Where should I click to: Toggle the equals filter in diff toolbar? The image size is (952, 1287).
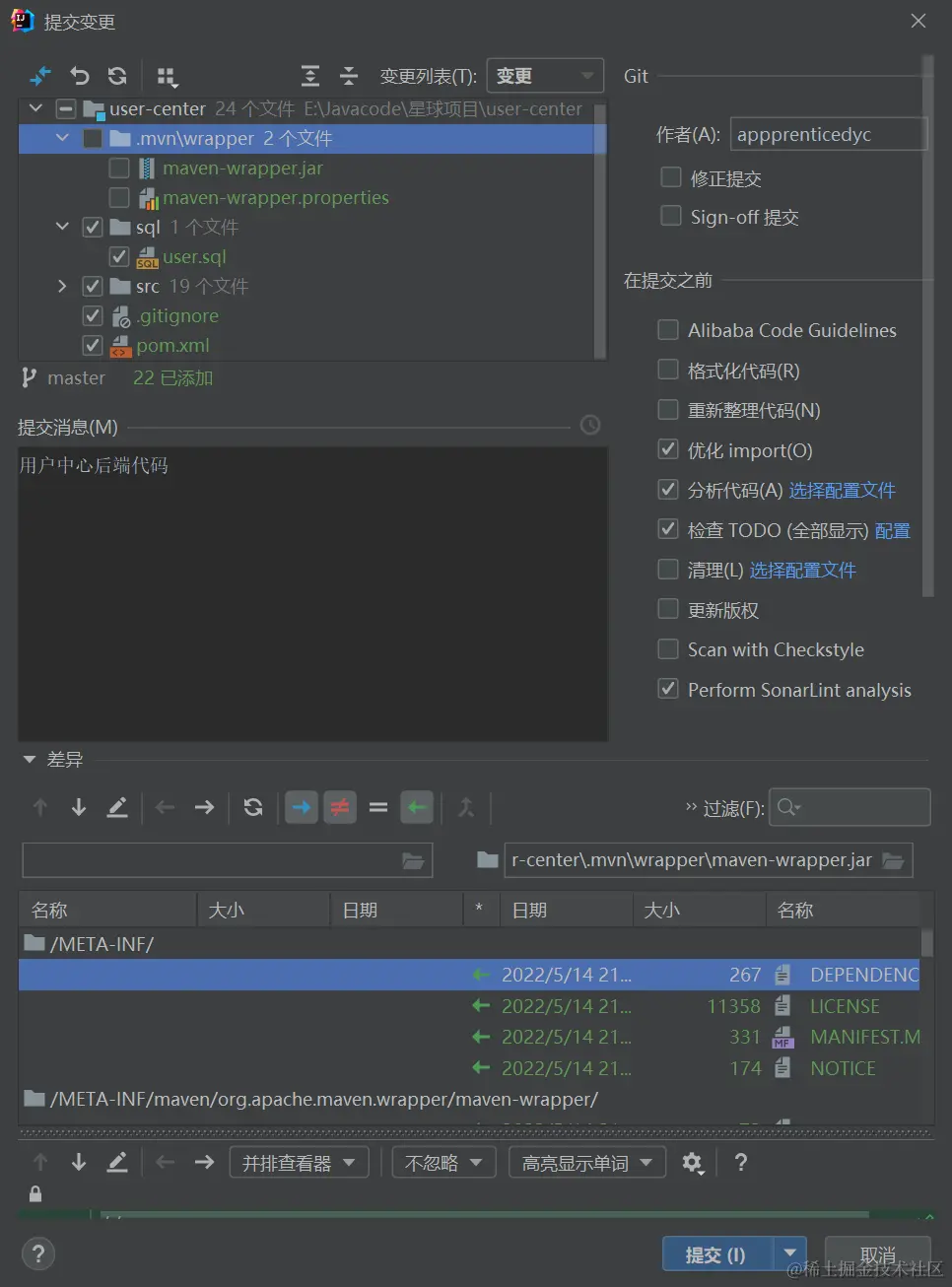point(378,807)
